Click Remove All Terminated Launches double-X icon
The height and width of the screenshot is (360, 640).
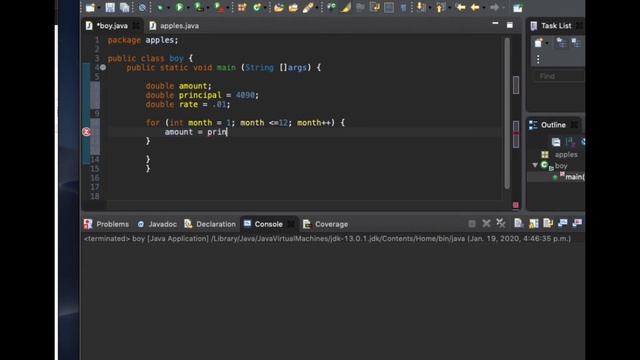pyautogui.click(x=501, y=223)
